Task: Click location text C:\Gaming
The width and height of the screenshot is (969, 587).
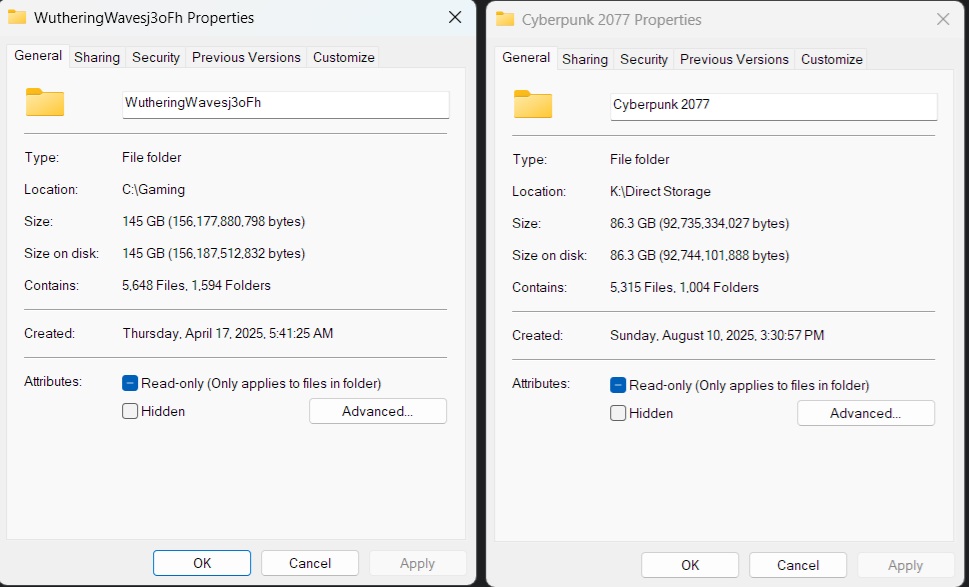Action: click(x=153, y=190)
